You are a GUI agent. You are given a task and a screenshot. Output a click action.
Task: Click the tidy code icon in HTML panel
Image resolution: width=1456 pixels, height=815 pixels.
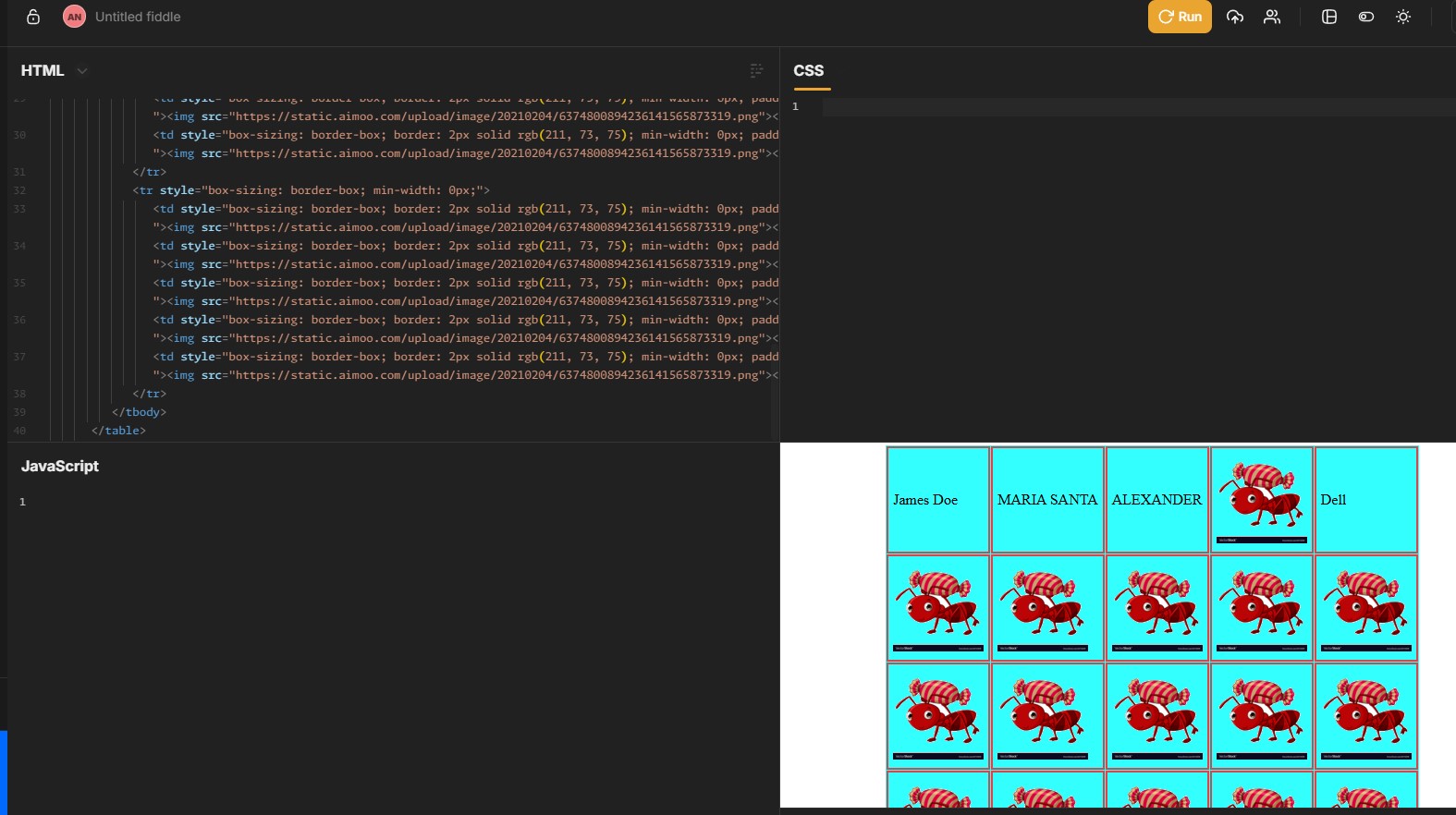(x=756, y=70)
